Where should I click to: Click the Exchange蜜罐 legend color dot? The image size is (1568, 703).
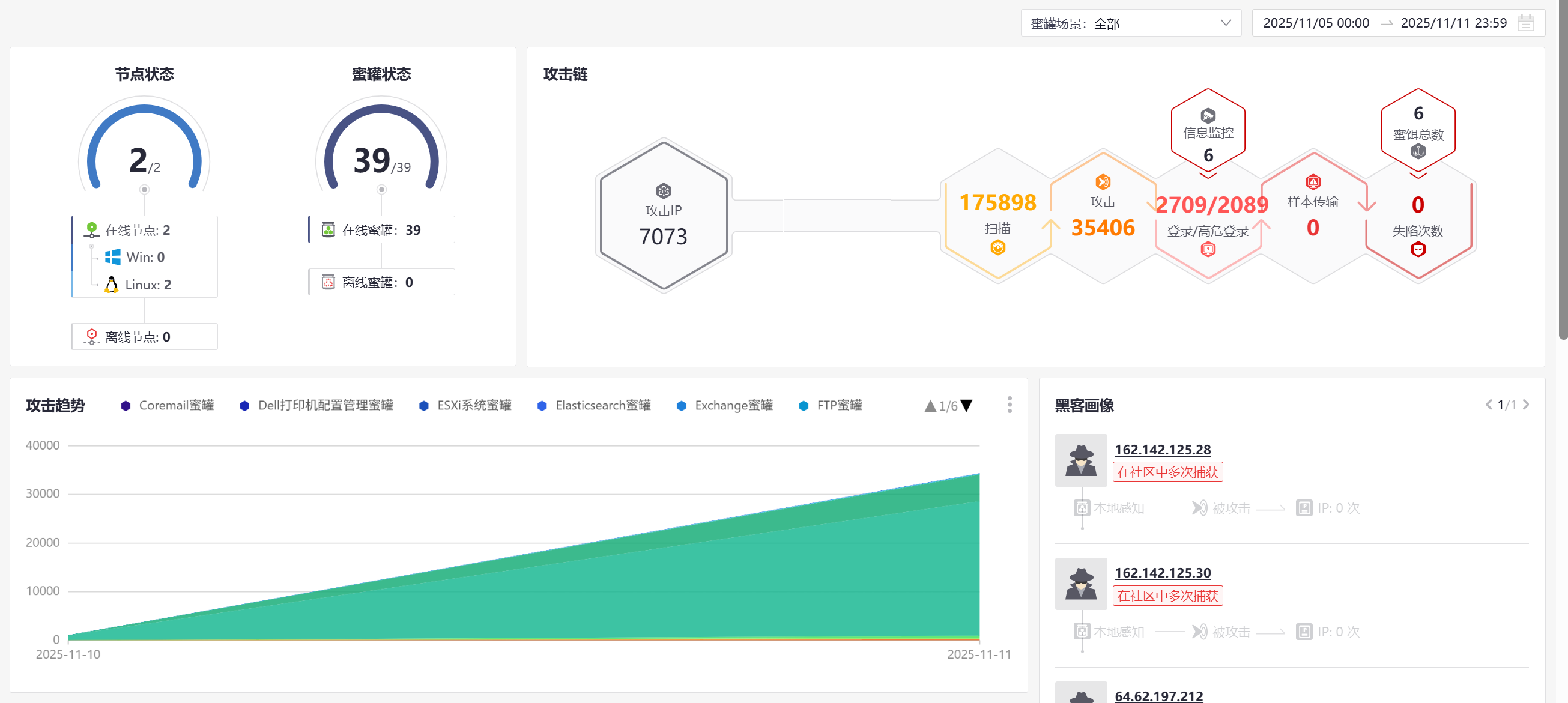pyautogui.click(x=681, y=405)
